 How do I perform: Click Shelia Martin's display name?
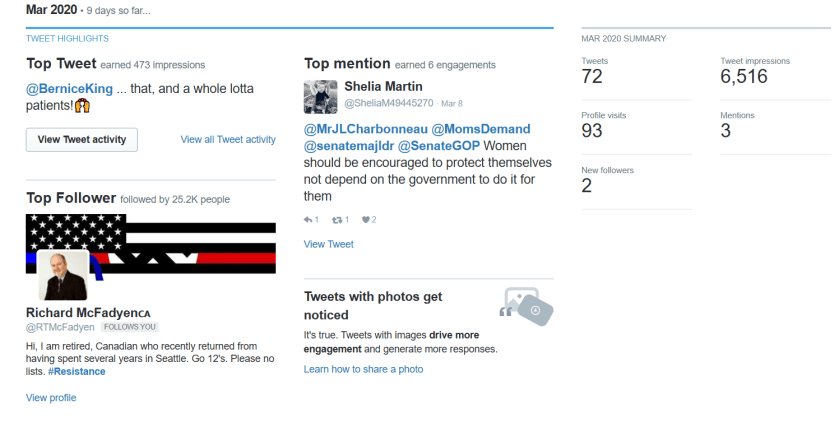[x=383, y=87]
